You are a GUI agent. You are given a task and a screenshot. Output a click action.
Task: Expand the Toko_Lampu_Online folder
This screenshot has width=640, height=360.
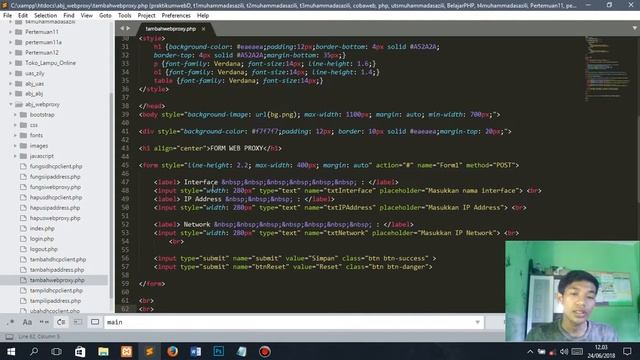(x=11, y=63)
